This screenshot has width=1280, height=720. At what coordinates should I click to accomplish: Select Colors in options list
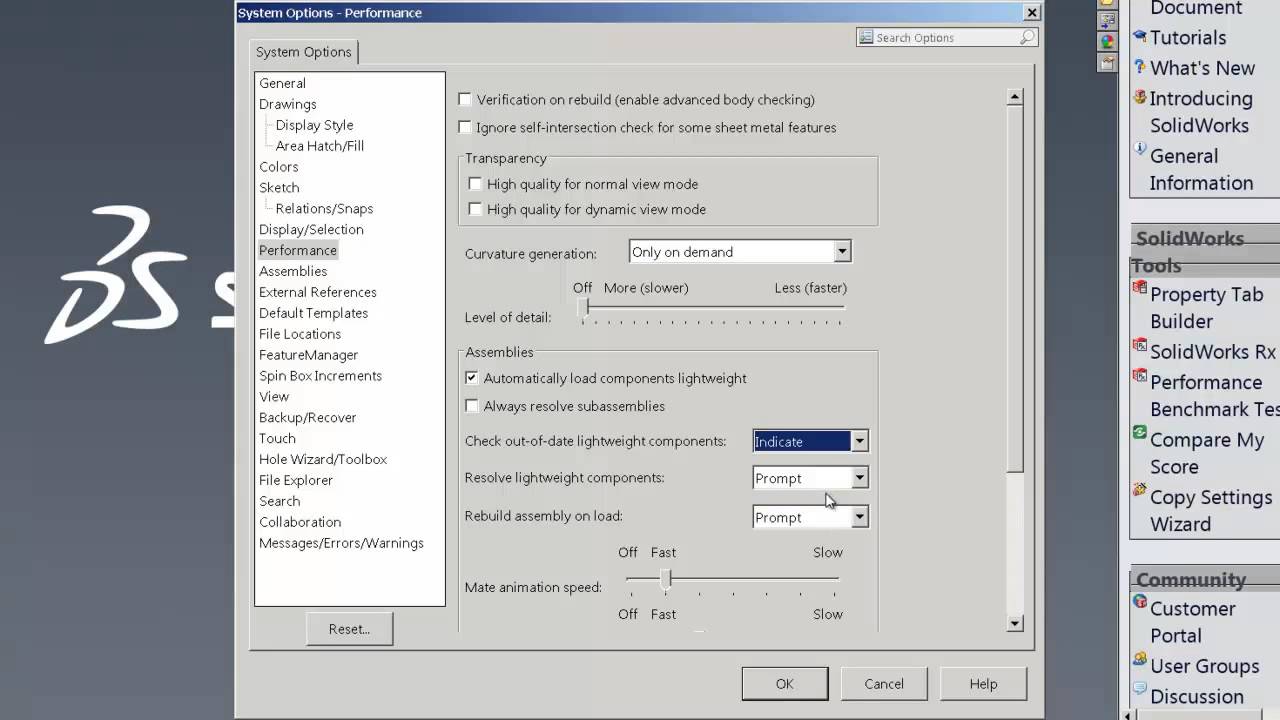[x=279, y=167]
